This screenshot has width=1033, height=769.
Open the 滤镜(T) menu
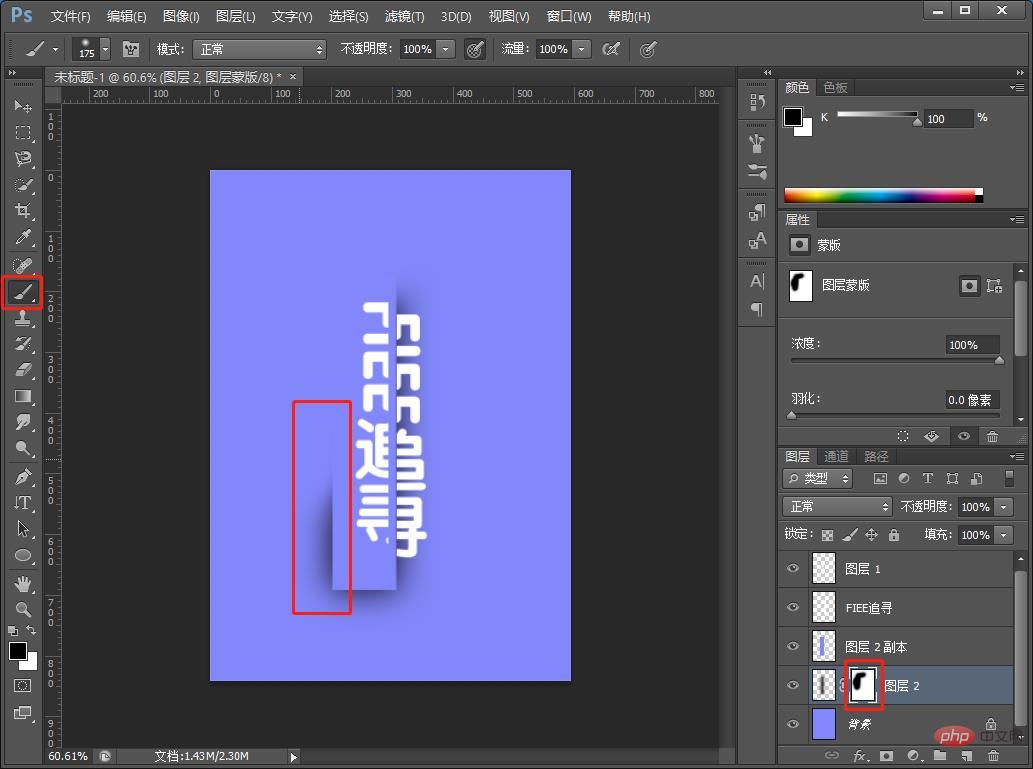pos(405,16)
